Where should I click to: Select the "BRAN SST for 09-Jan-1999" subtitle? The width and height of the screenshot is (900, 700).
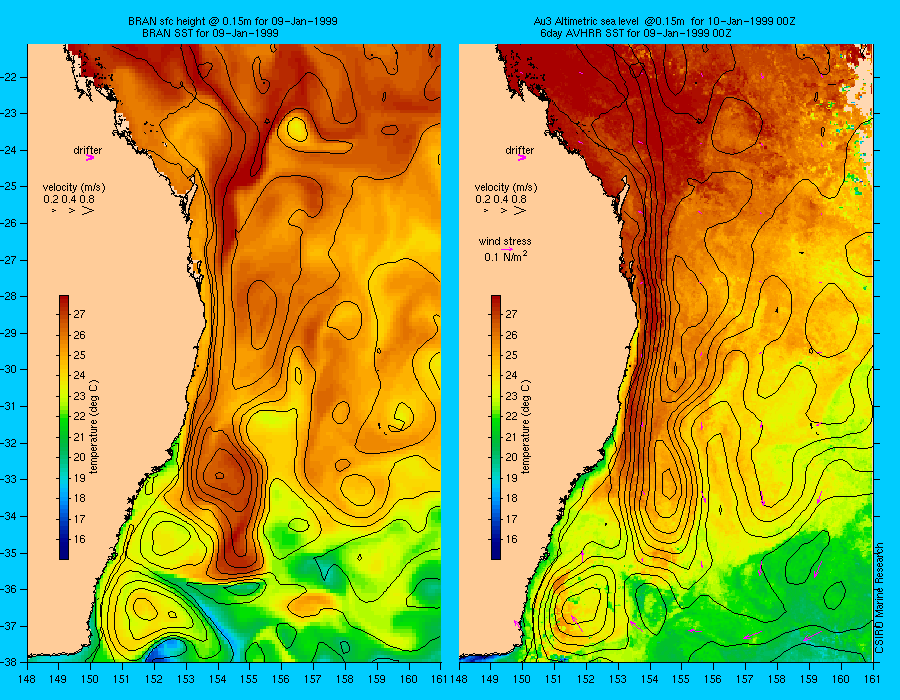[x=210, y=33]
